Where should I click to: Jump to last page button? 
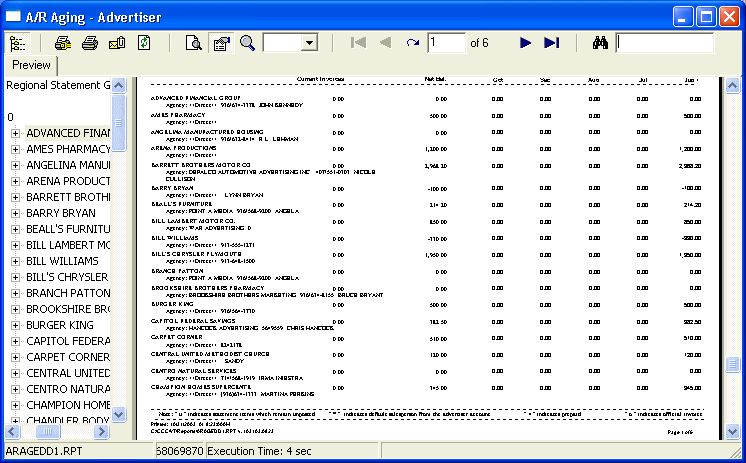pyautogui.click(x=552, y=43)
